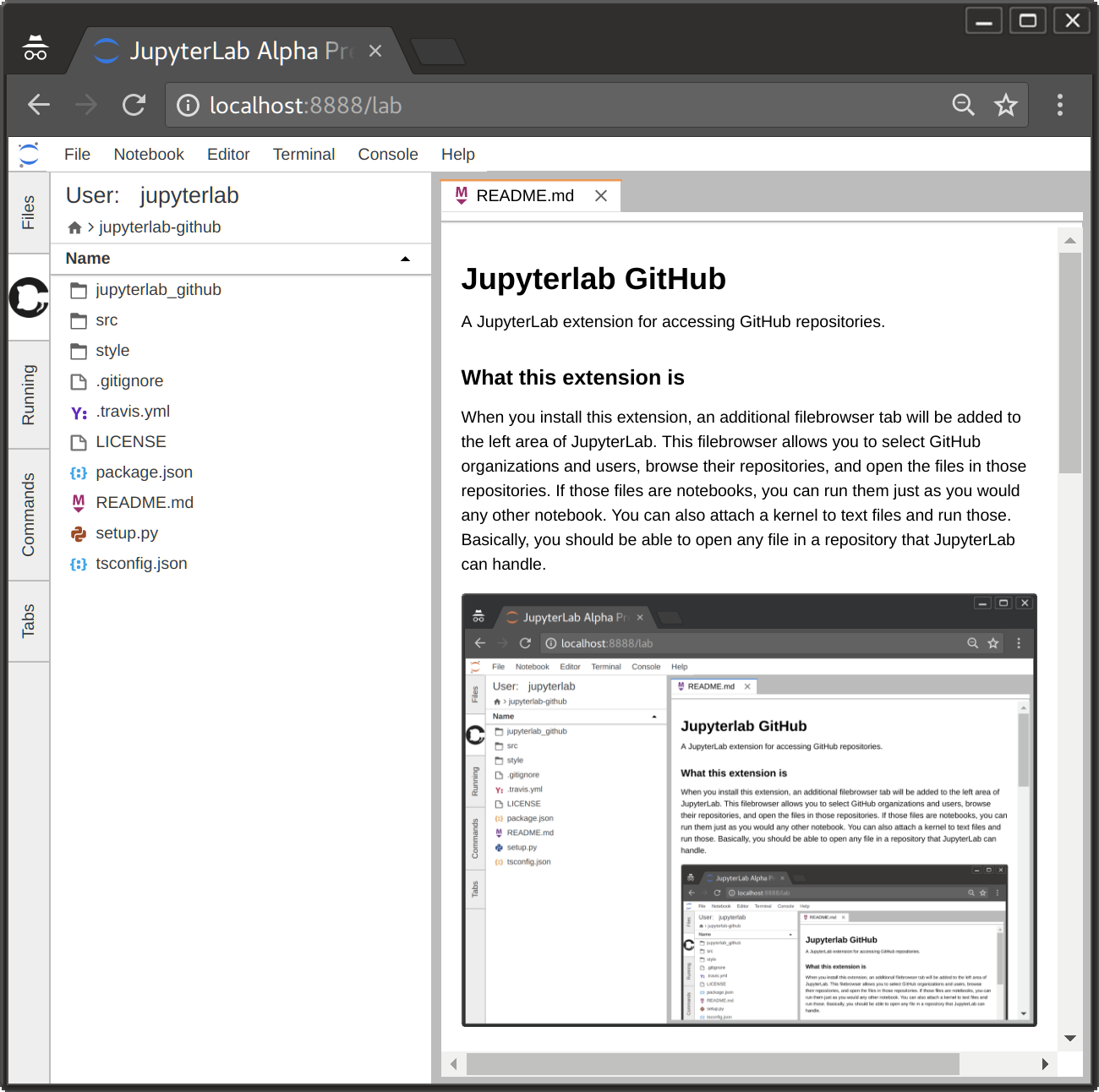Click the JSON icon for package.json
Screen dimensions: 1099x1092
click(x=79, y=472)
